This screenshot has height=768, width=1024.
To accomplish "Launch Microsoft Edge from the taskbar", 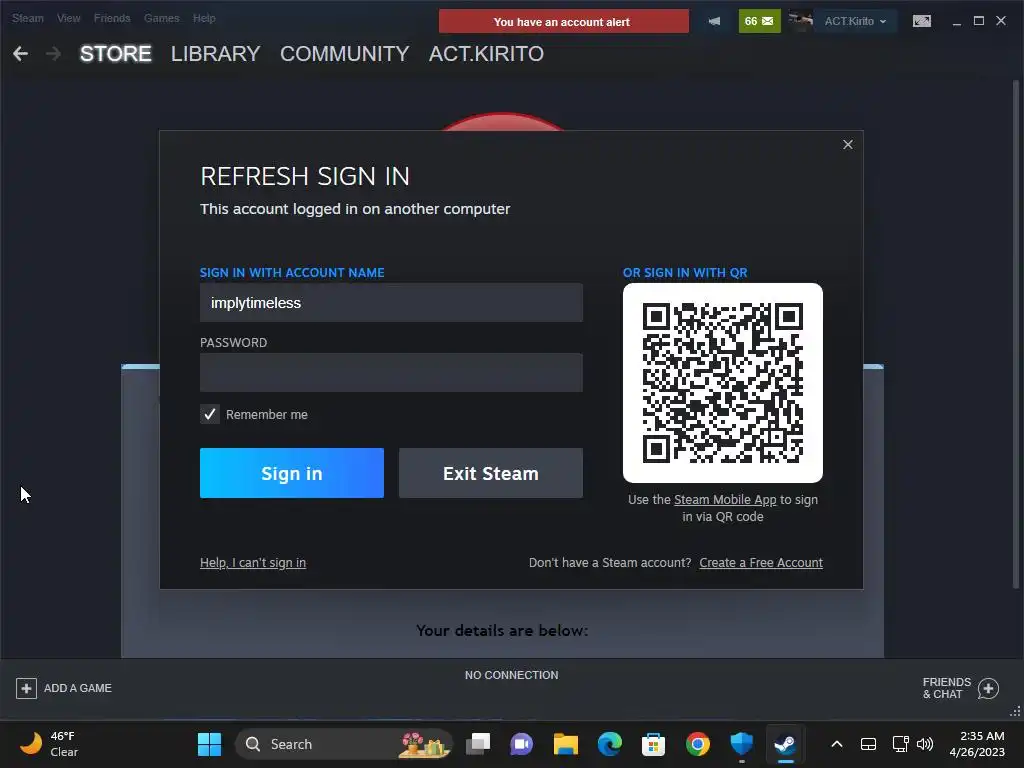I will (x=609, y=744).
